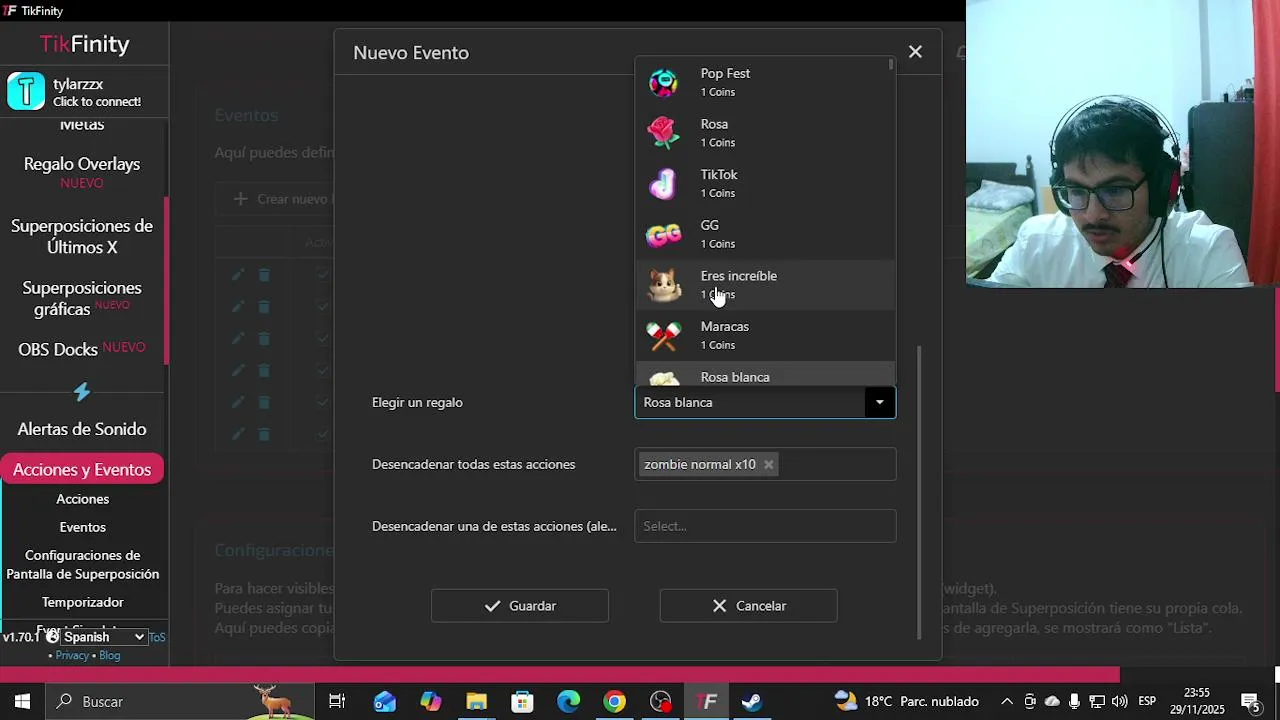
Task: Select Acciones y Eventos section
Action: coord(82,469)
